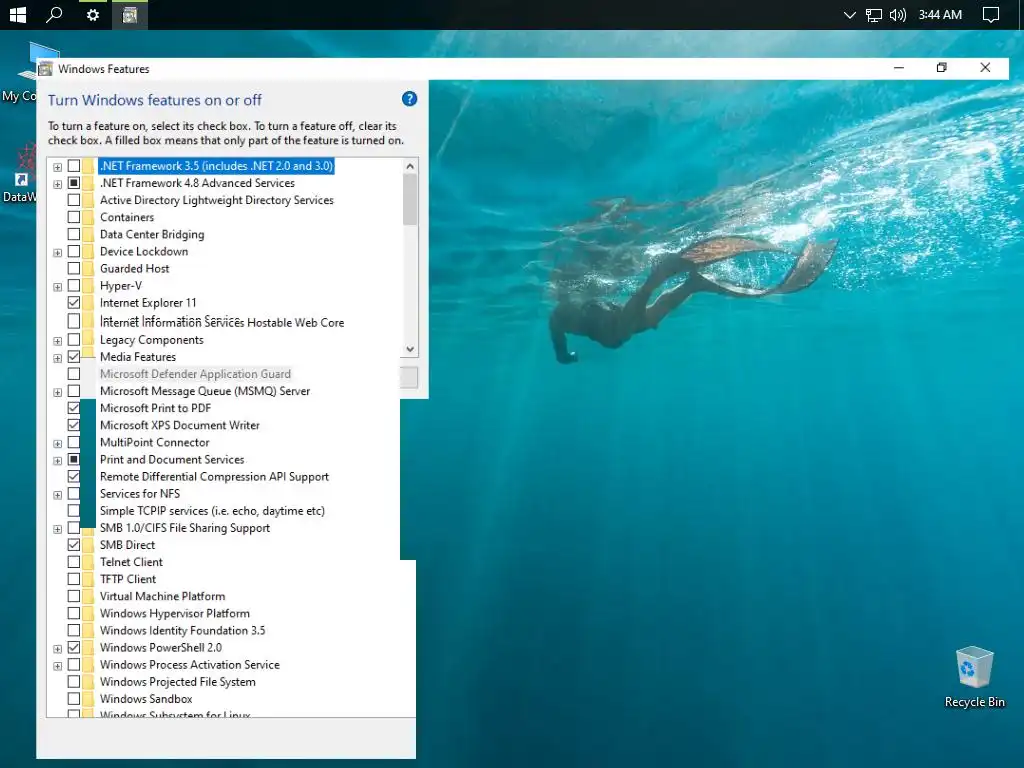Select Simple TCPIP services row
The height and width of the screenshot is (768, 1024).
[x=212, y=511]
